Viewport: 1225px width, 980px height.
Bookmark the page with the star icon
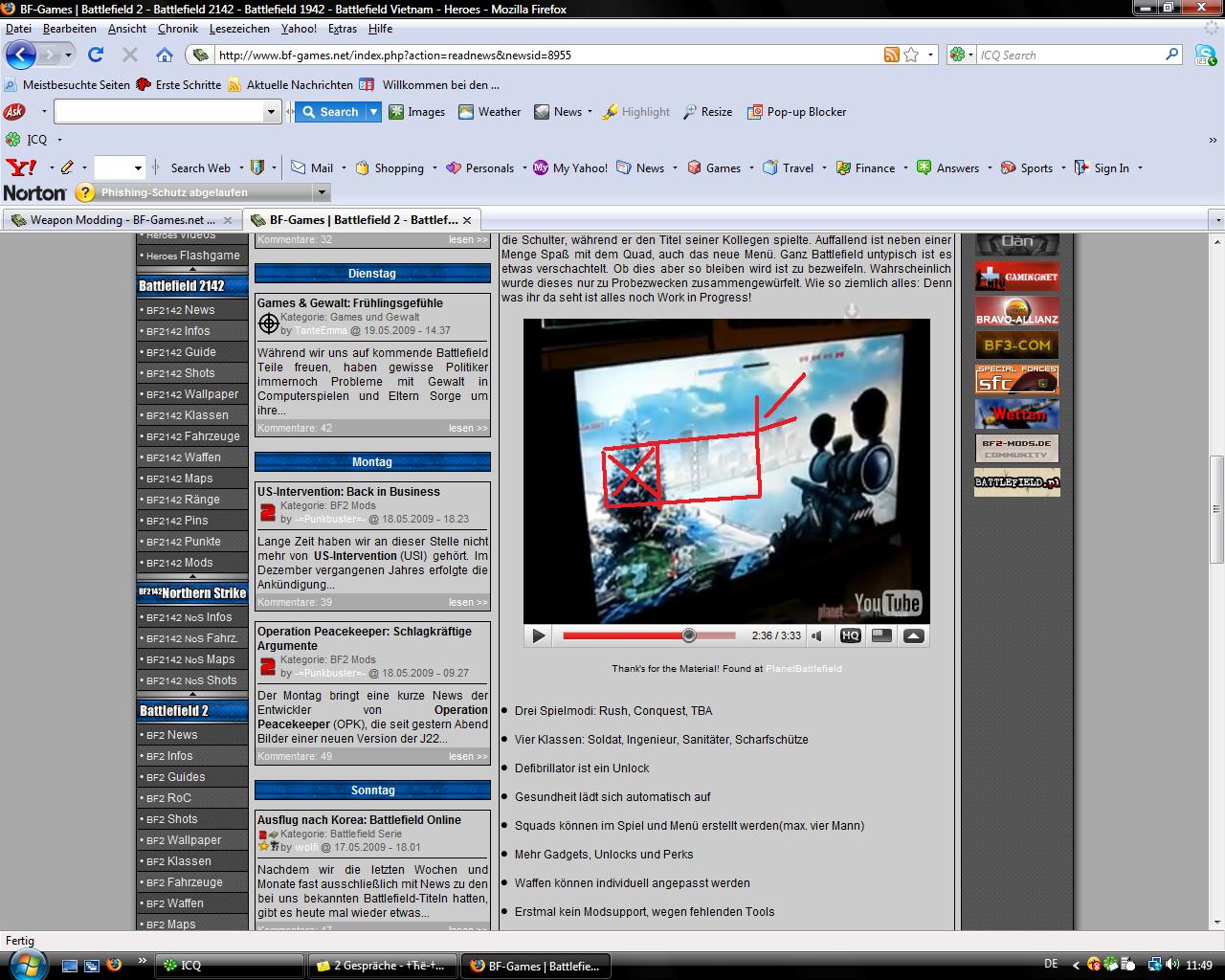click(x=911, y=55)
